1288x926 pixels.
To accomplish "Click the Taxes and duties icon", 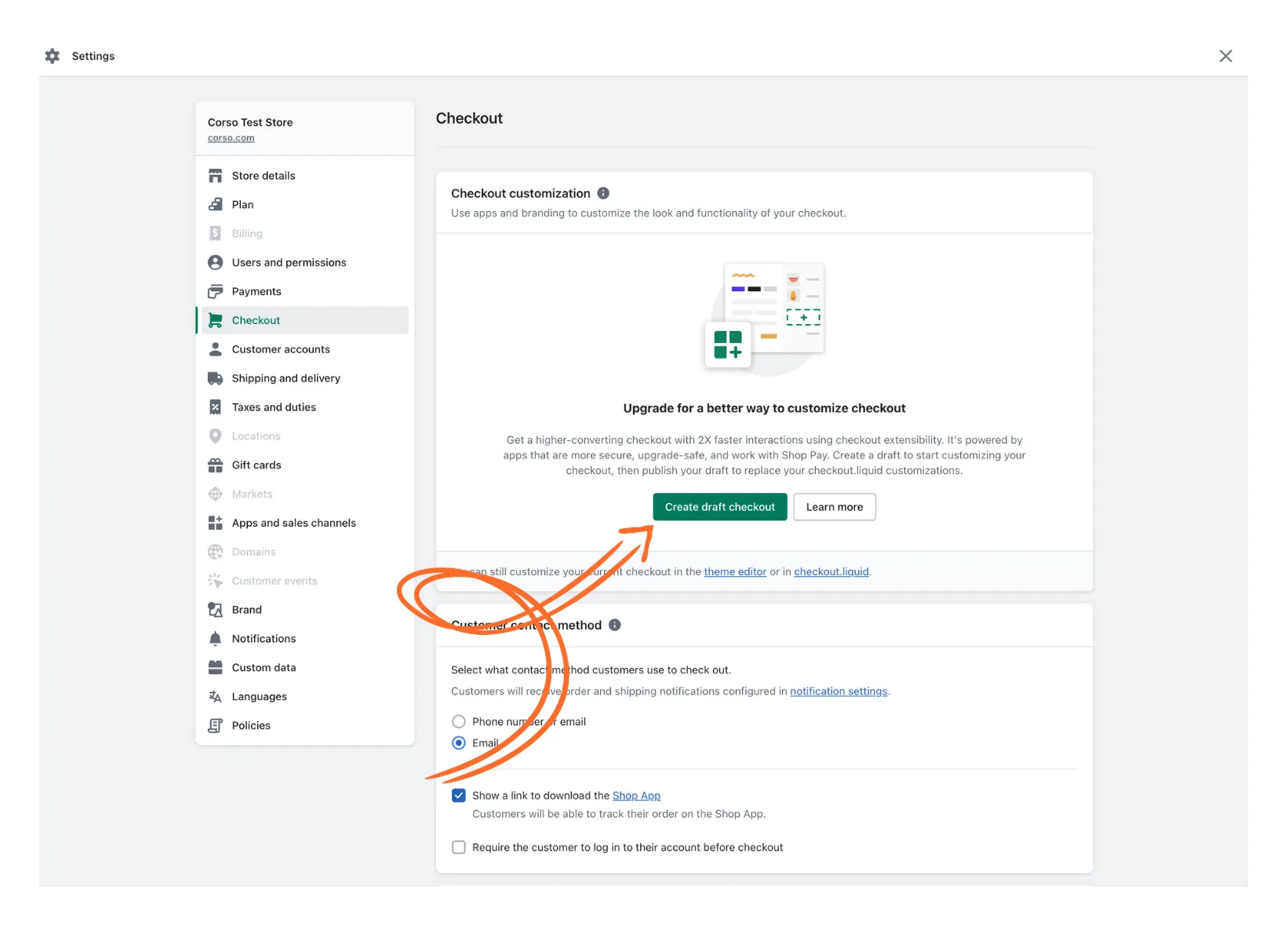I will click(x=215, y=406).
